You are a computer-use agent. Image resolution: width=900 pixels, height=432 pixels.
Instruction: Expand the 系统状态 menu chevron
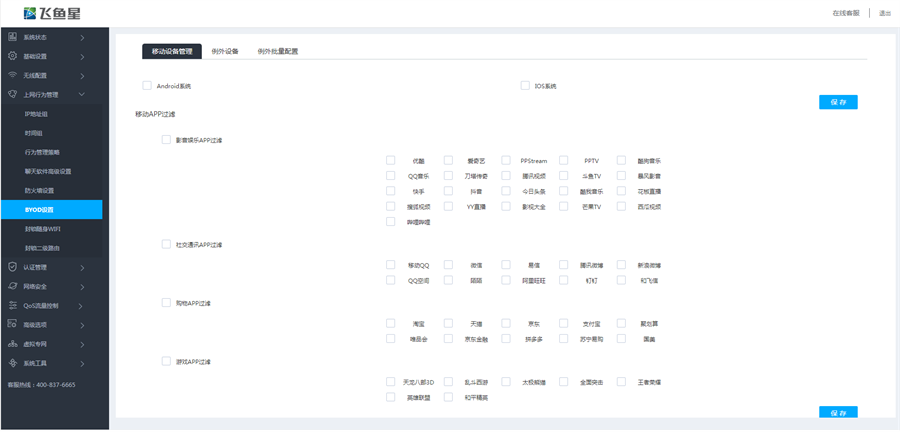pyautogui.click(x=82, y=38)
